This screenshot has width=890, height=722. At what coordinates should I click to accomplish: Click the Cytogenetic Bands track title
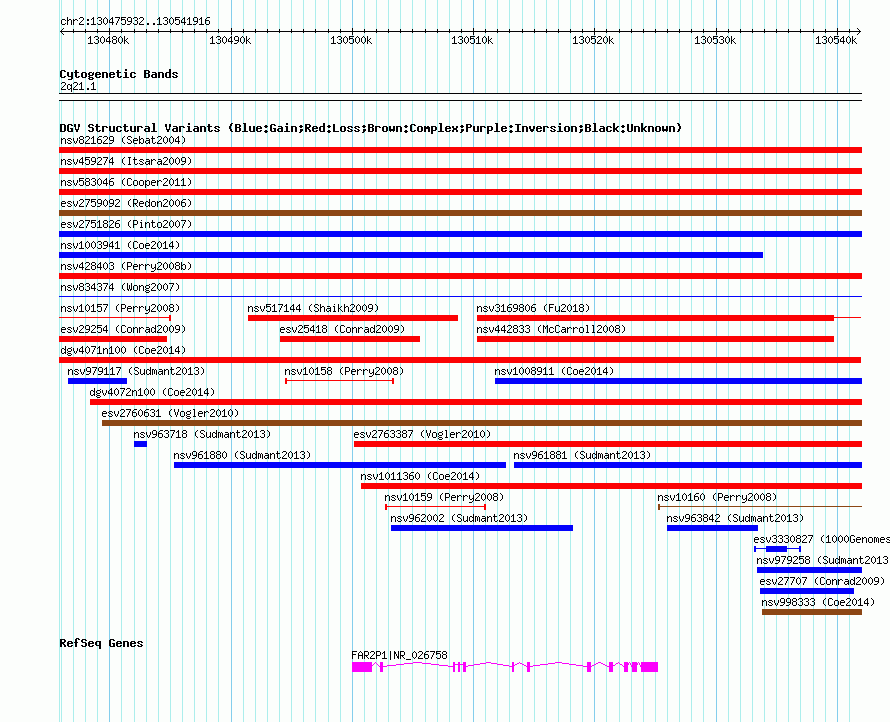point(119,74)
